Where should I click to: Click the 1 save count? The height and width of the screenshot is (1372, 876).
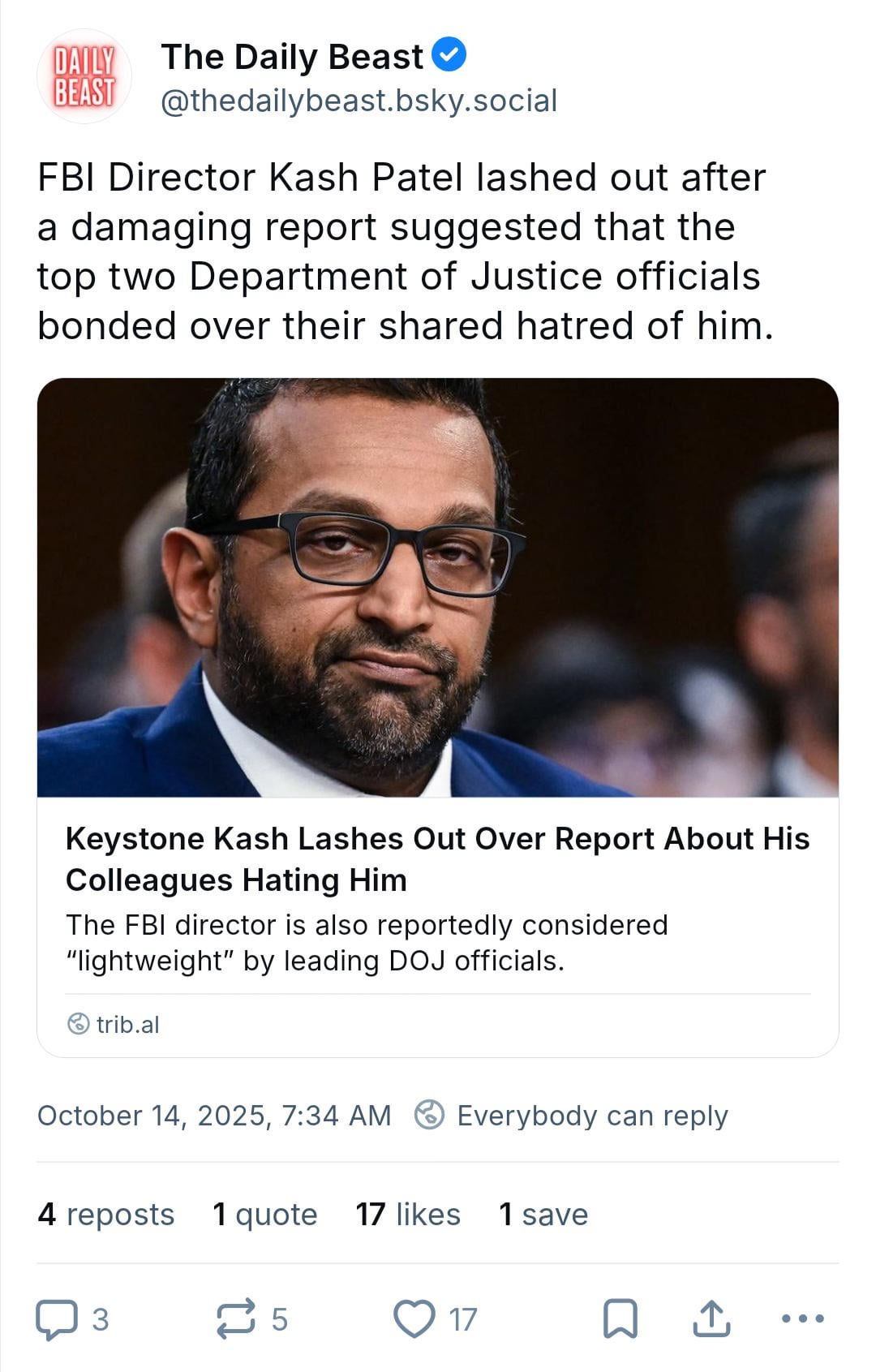543,1215
